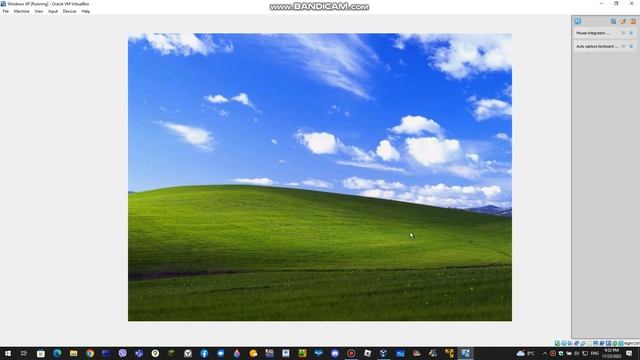The width and height of the screenshot is (640, 360).
Task: Open the weather widget on taskbar
Action: [x=526, y=353]
